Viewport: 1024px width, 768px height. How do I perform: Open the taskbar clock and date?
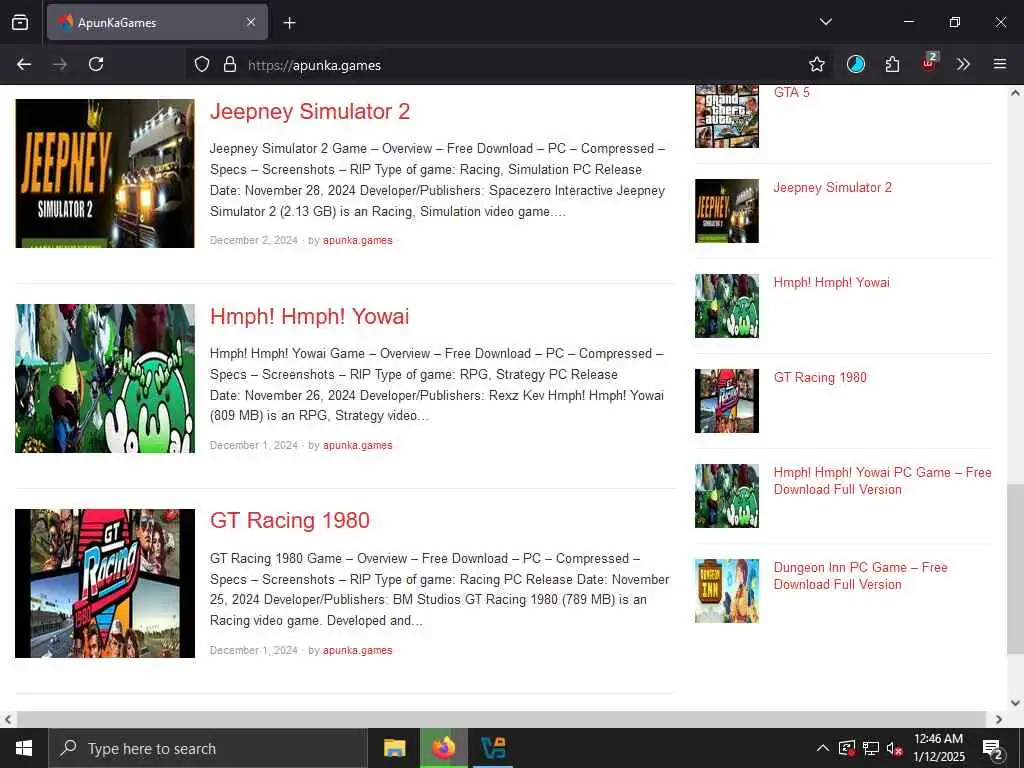pyautogui.click(x=938, y=748)
